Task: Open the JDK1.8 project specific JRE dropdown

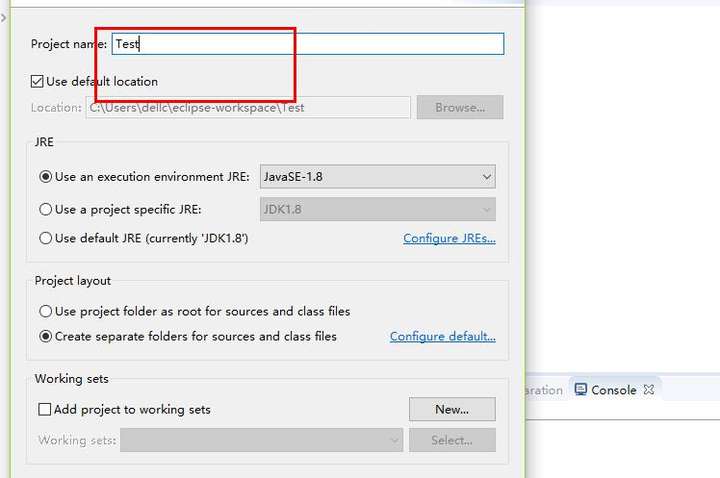Action: 377,209
